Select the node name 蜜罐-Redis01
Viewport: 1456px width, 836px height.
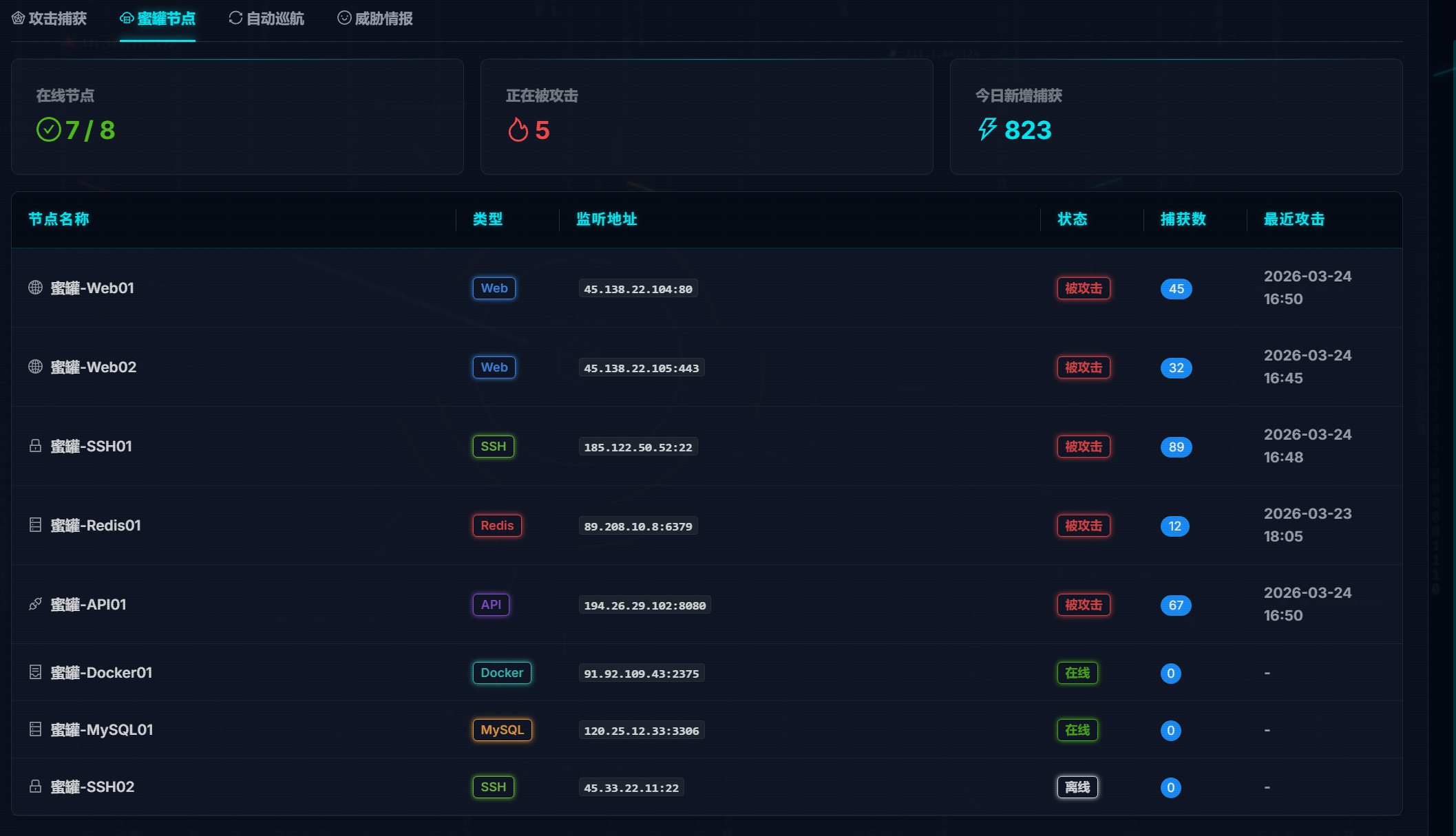(x=96, y=525)
